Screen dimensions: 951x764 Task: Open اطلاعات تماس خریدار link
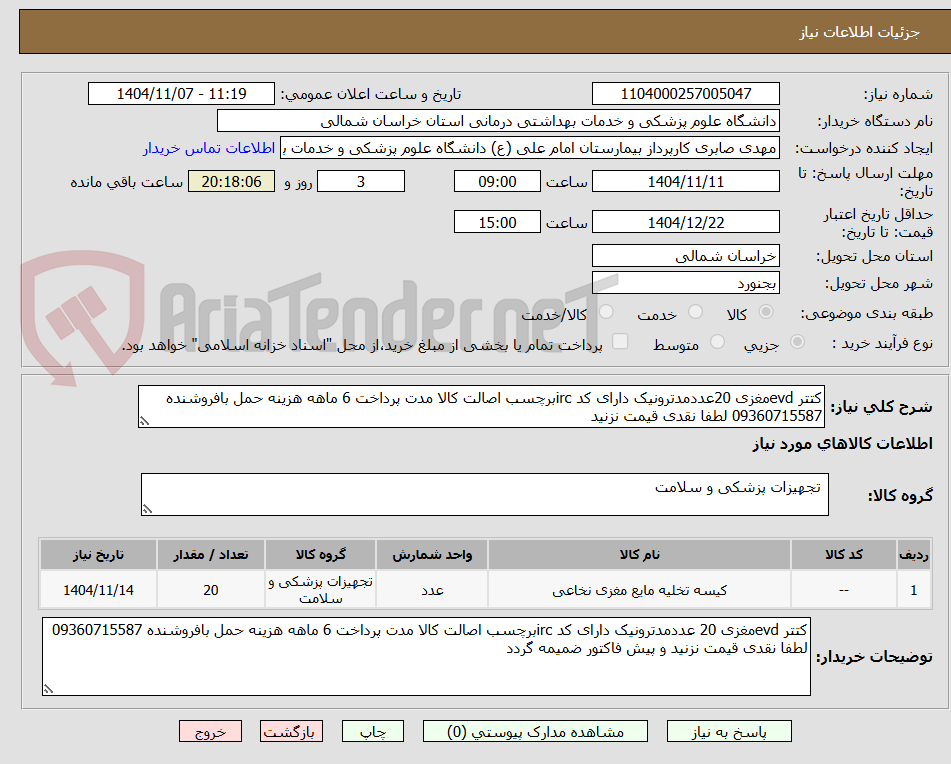pyautogui.click(x=209, y=149)
